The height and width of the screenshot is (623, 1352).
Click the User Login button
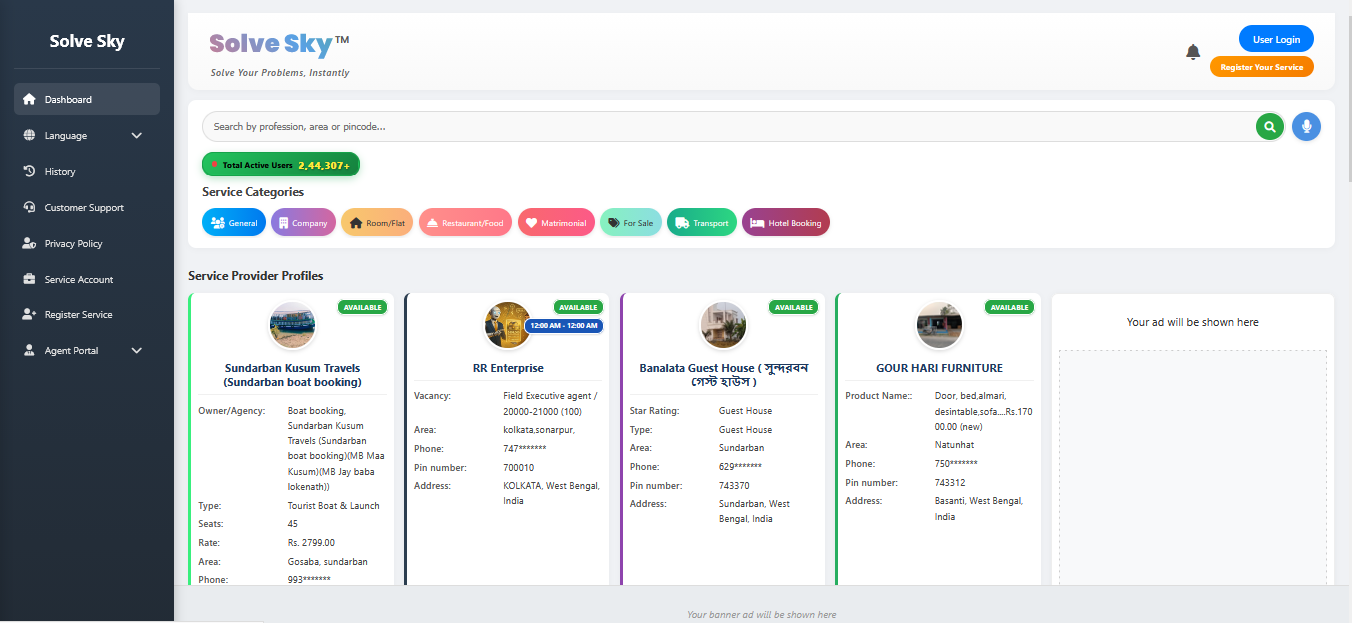(1276, 39)
